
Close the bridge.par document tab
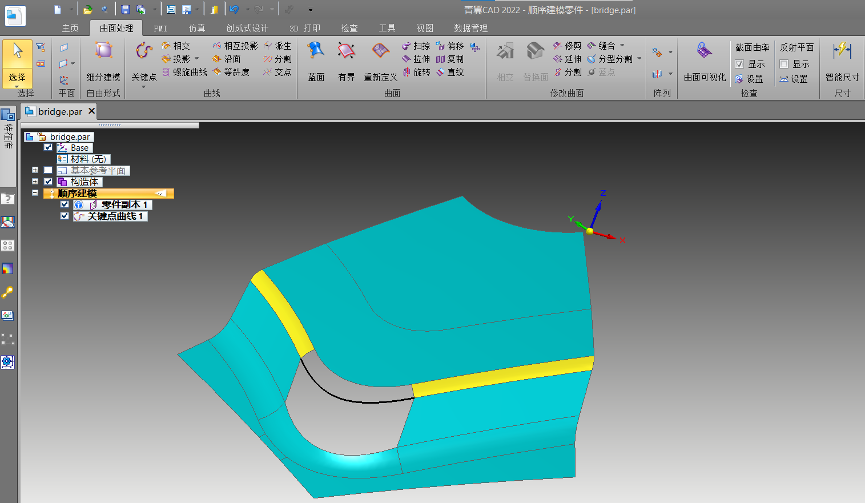[90, 112]
